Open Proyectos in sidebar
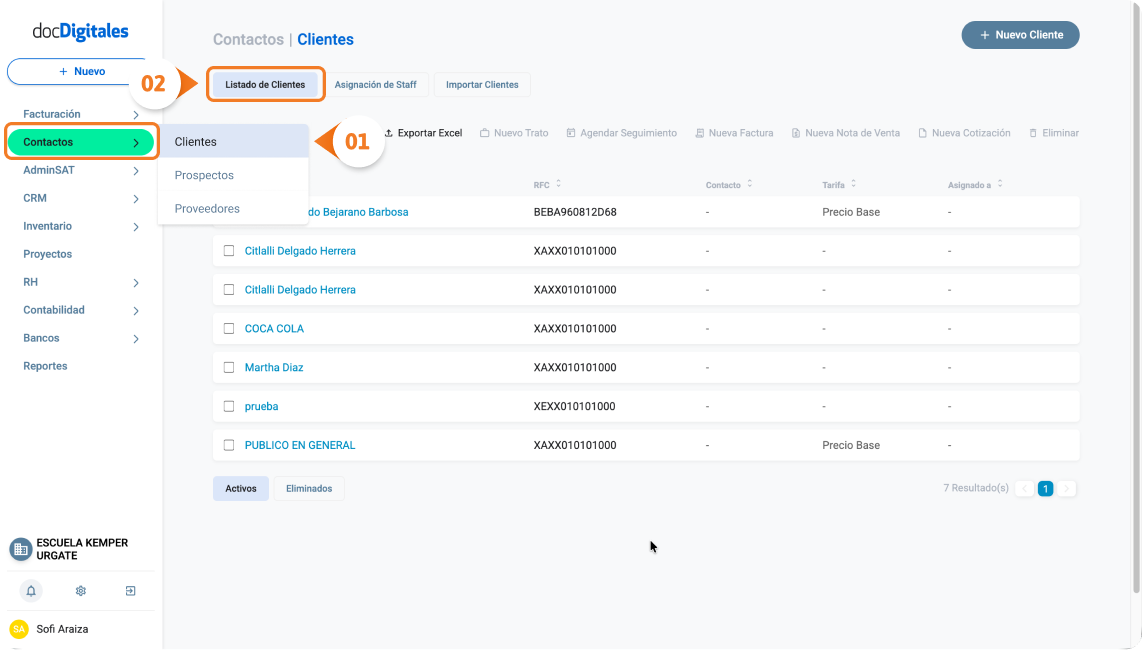Screen dimensions: 1142x650 point(47,254)
